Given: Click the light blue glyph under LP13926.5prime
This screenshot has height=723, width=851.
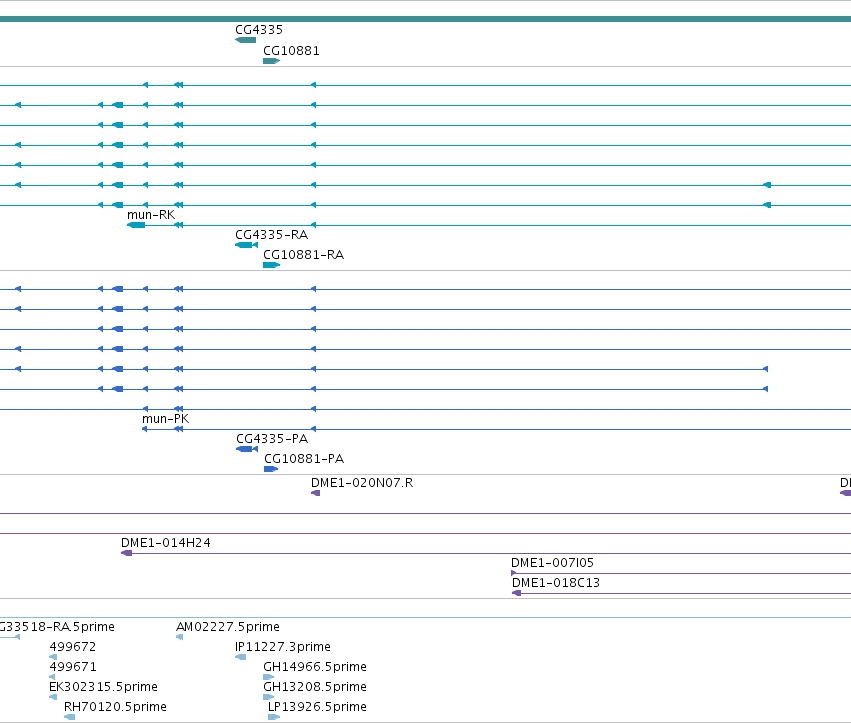Looking at the screenshot, I should (274, 717).
